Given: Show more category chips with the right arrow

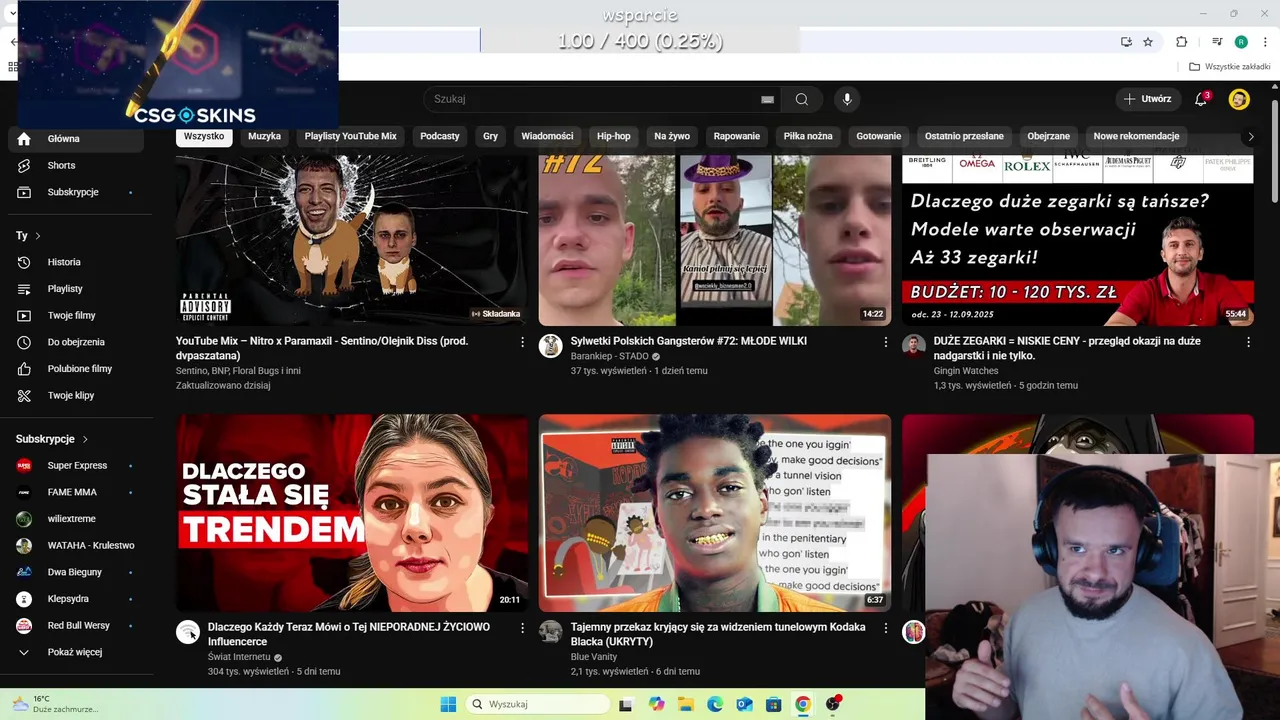Looking at the screenshot, I should 1250,136.
